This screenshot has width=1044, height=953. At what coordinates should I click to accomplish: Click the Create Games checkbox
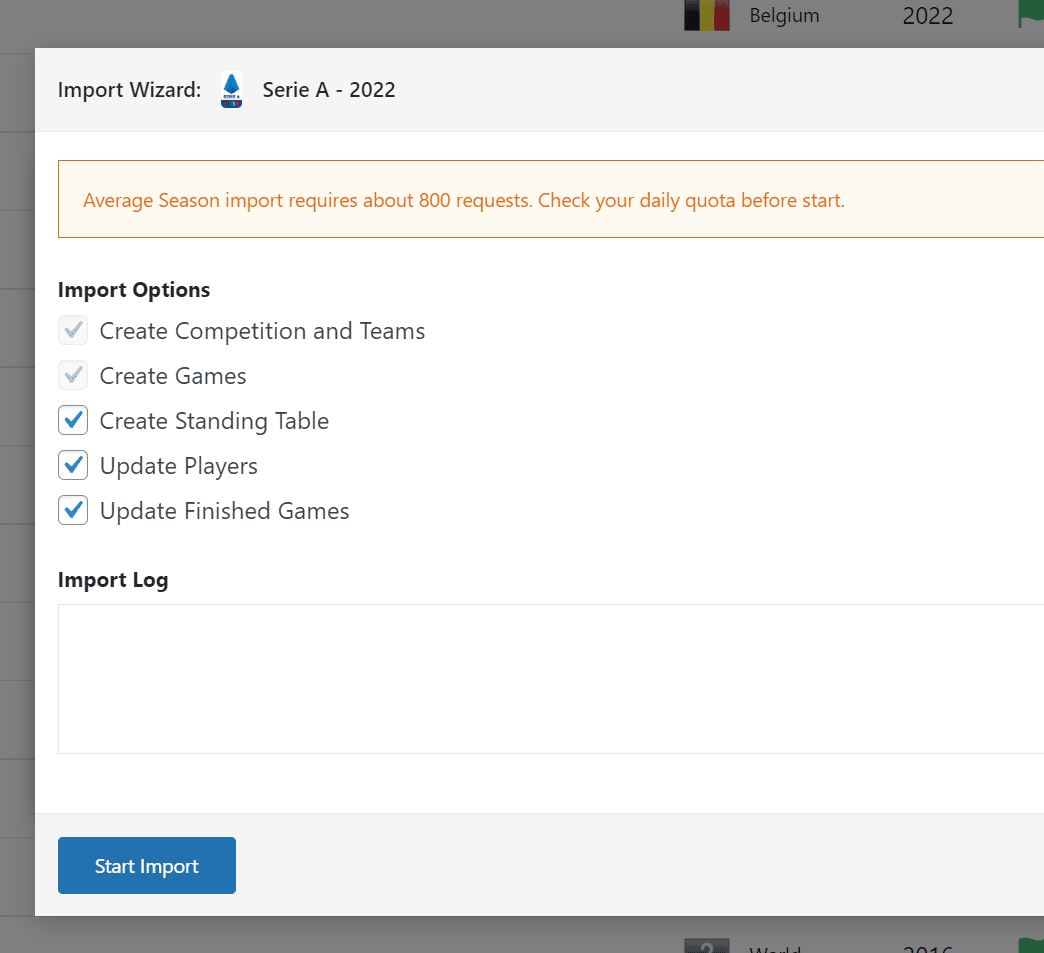(72, 375)
